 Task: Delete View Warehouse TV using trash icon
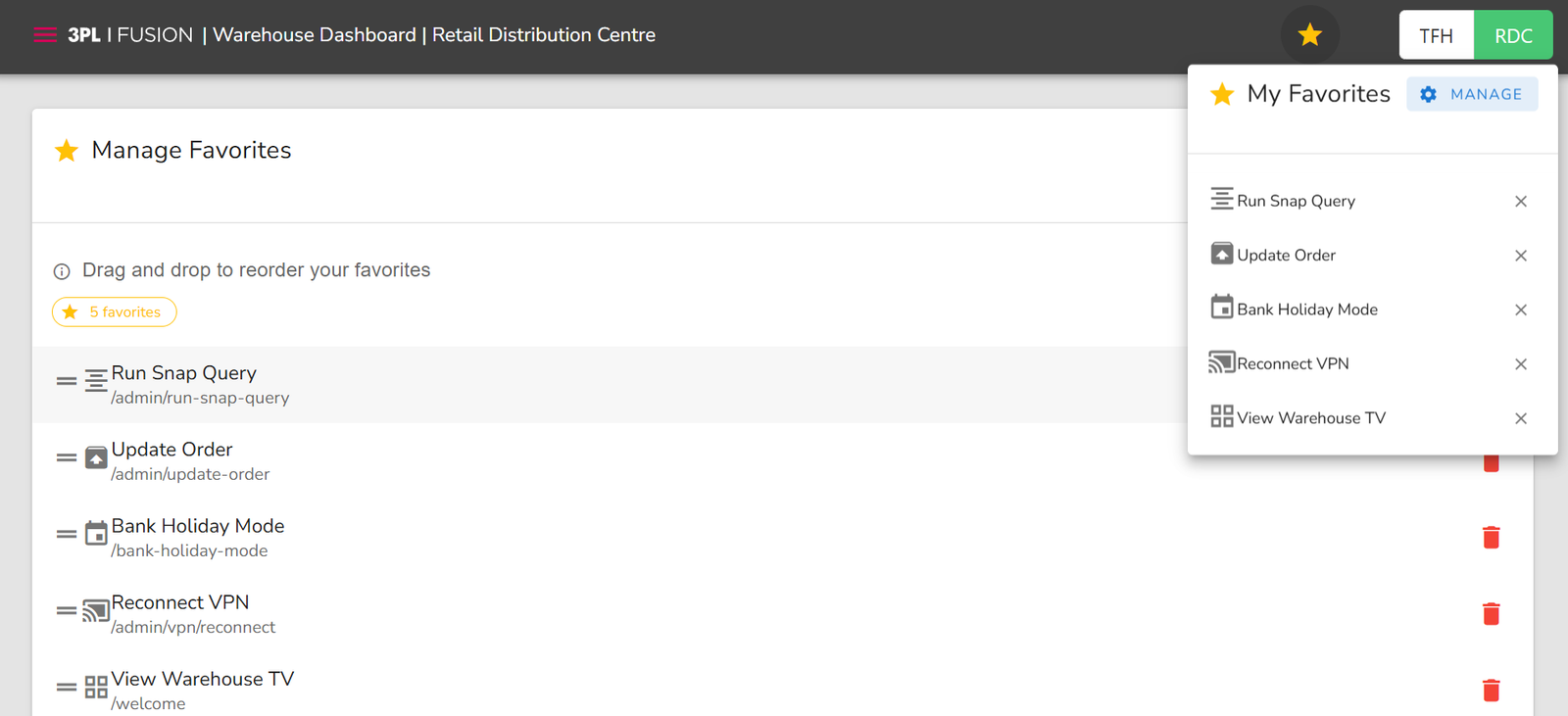1491,690
